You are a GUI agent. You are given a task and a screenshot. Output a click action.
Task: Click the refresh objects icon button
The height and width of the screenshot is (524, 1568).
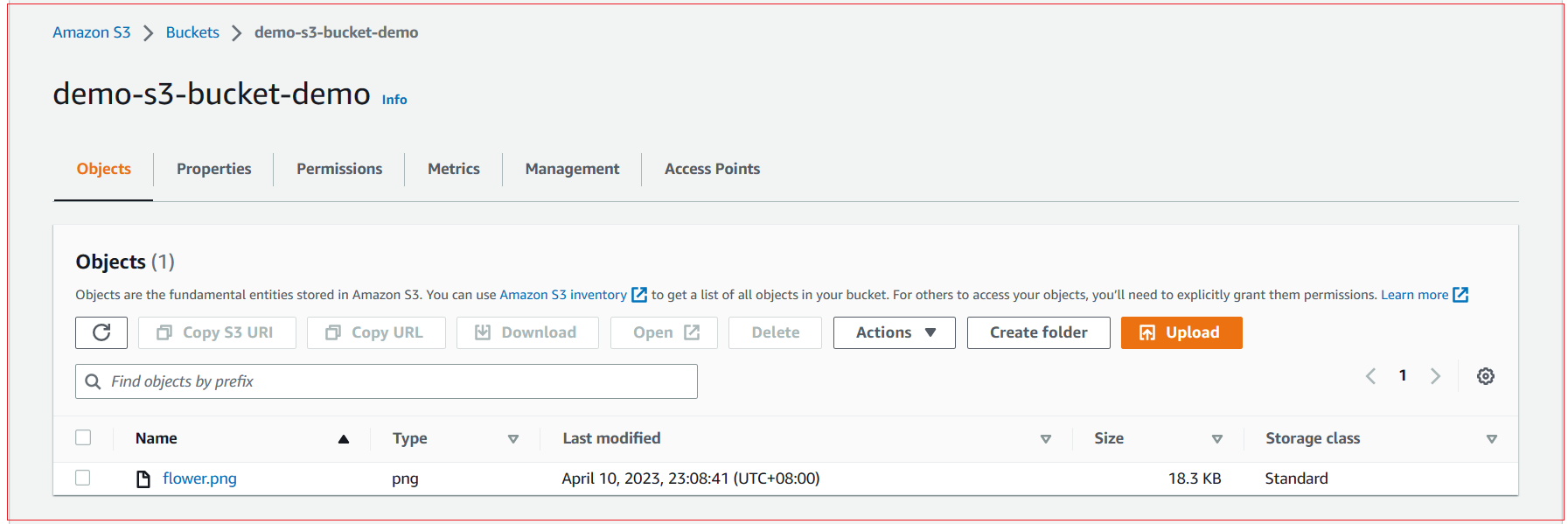pos(101,332)
